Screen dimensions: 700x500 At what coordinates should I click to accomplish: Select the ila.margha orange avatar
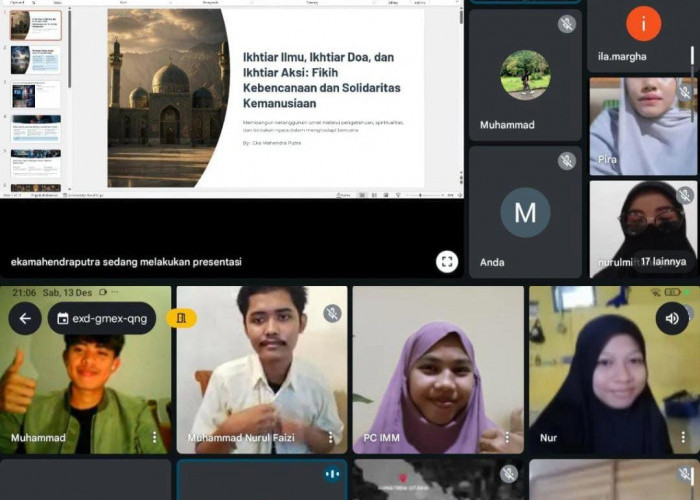(x=643, y=24)
